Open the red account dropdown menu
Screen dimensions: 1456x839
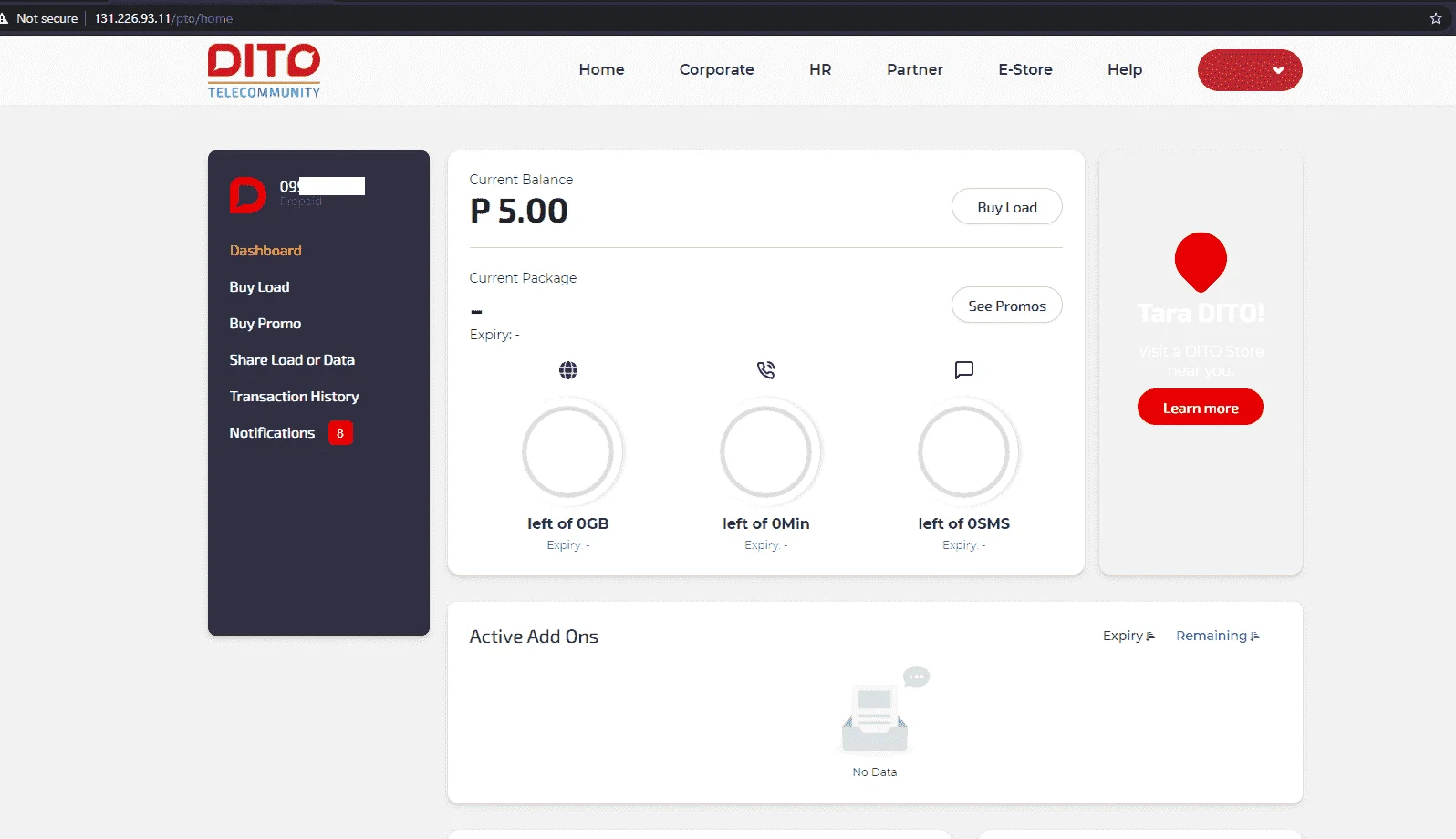[x=1250, y=70]
